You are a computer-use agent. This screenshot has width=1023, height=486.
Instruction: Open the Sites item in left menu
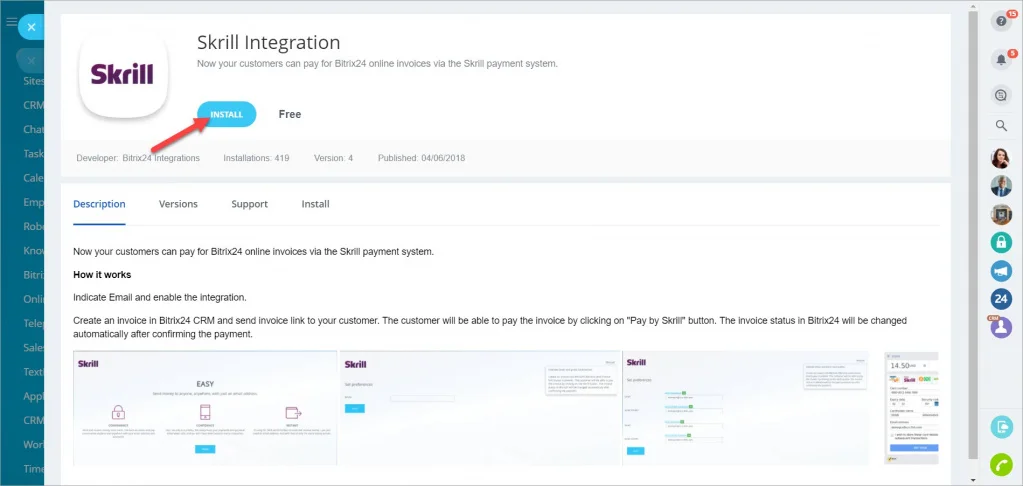click(34, 82)
